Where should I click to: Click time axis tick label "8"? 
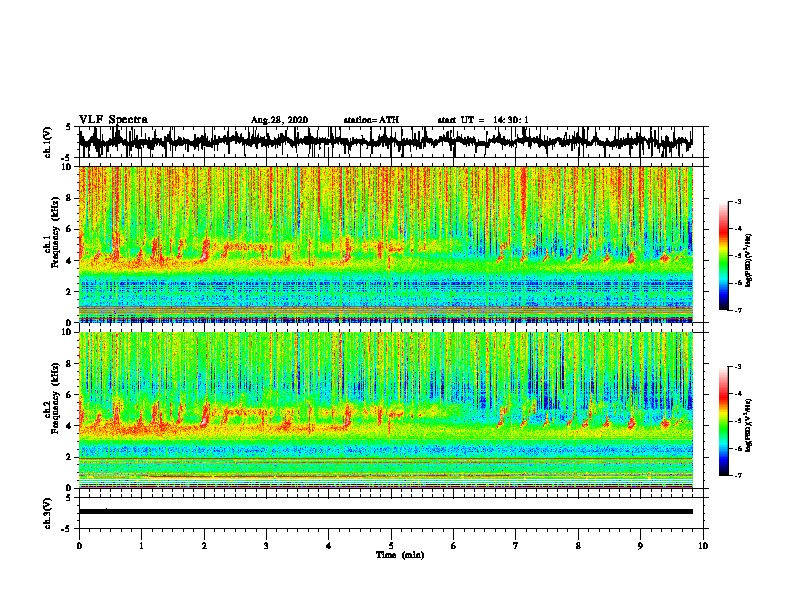(578, 546)
